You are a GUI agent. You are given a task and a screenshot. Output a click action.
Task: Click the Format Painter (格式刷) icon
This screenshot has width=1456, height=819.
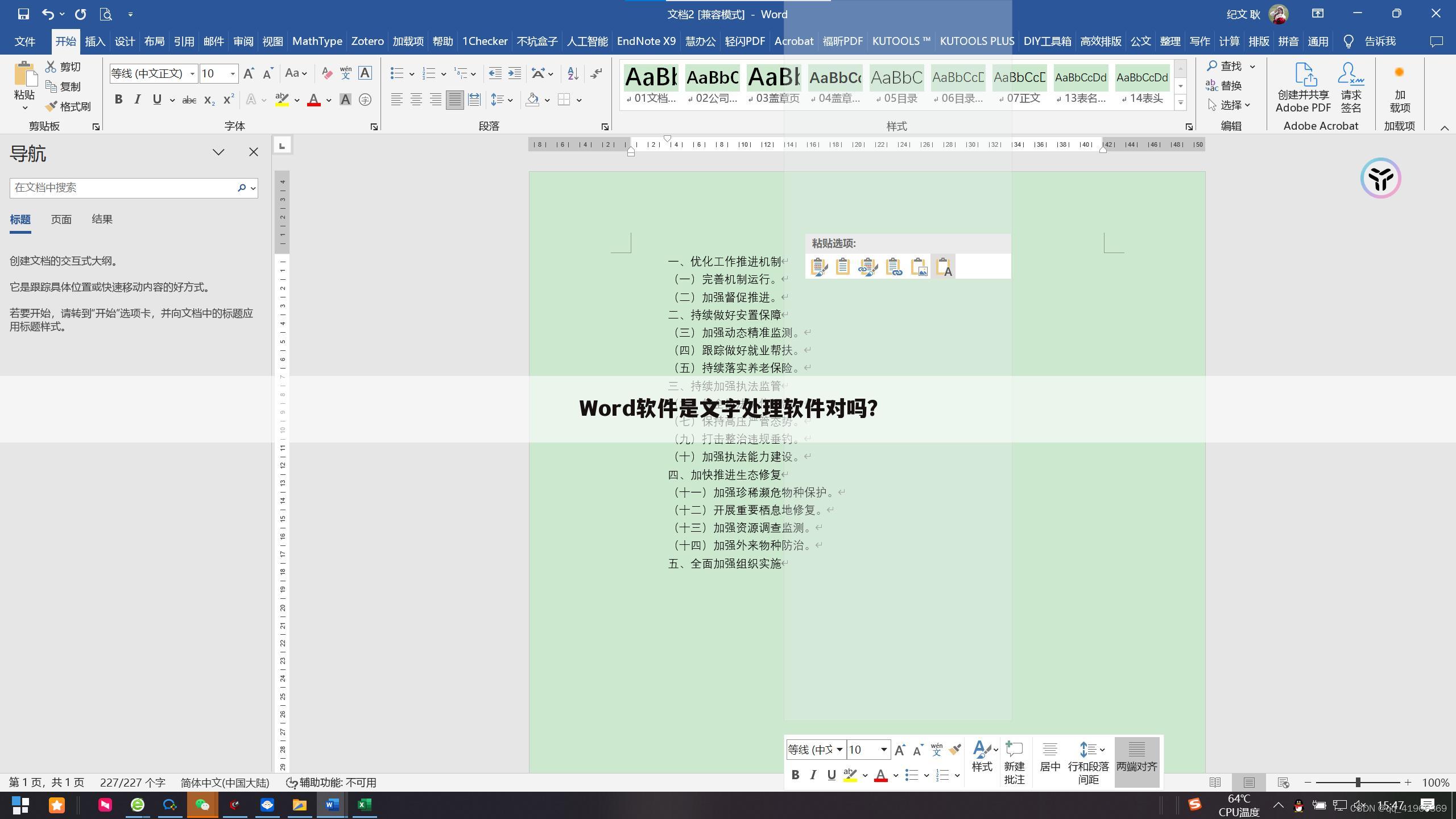(51, 106)
